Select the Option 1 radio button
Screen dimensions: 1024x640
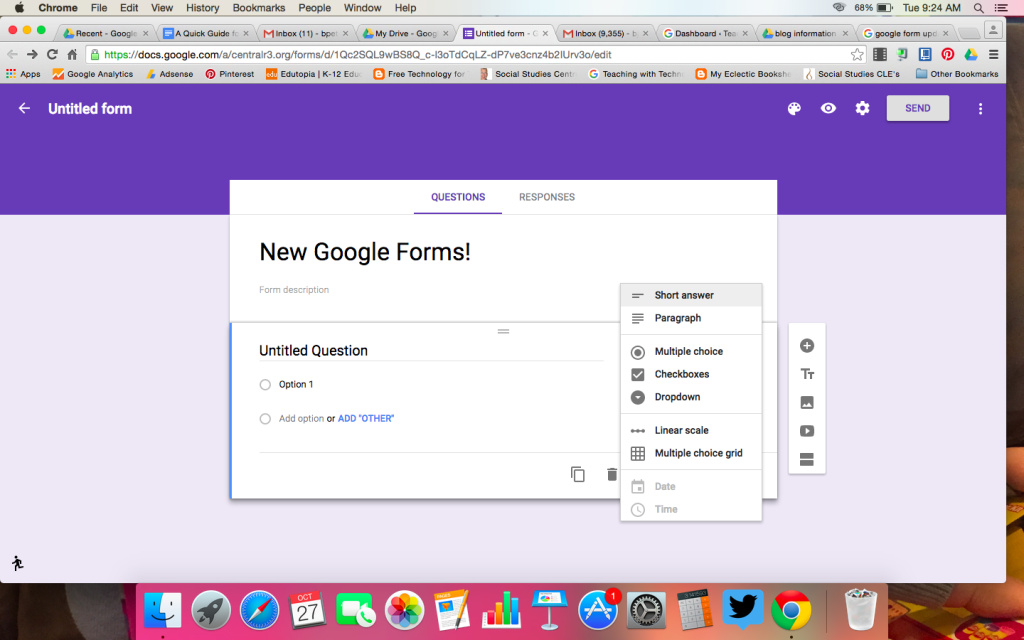point(265,384)
